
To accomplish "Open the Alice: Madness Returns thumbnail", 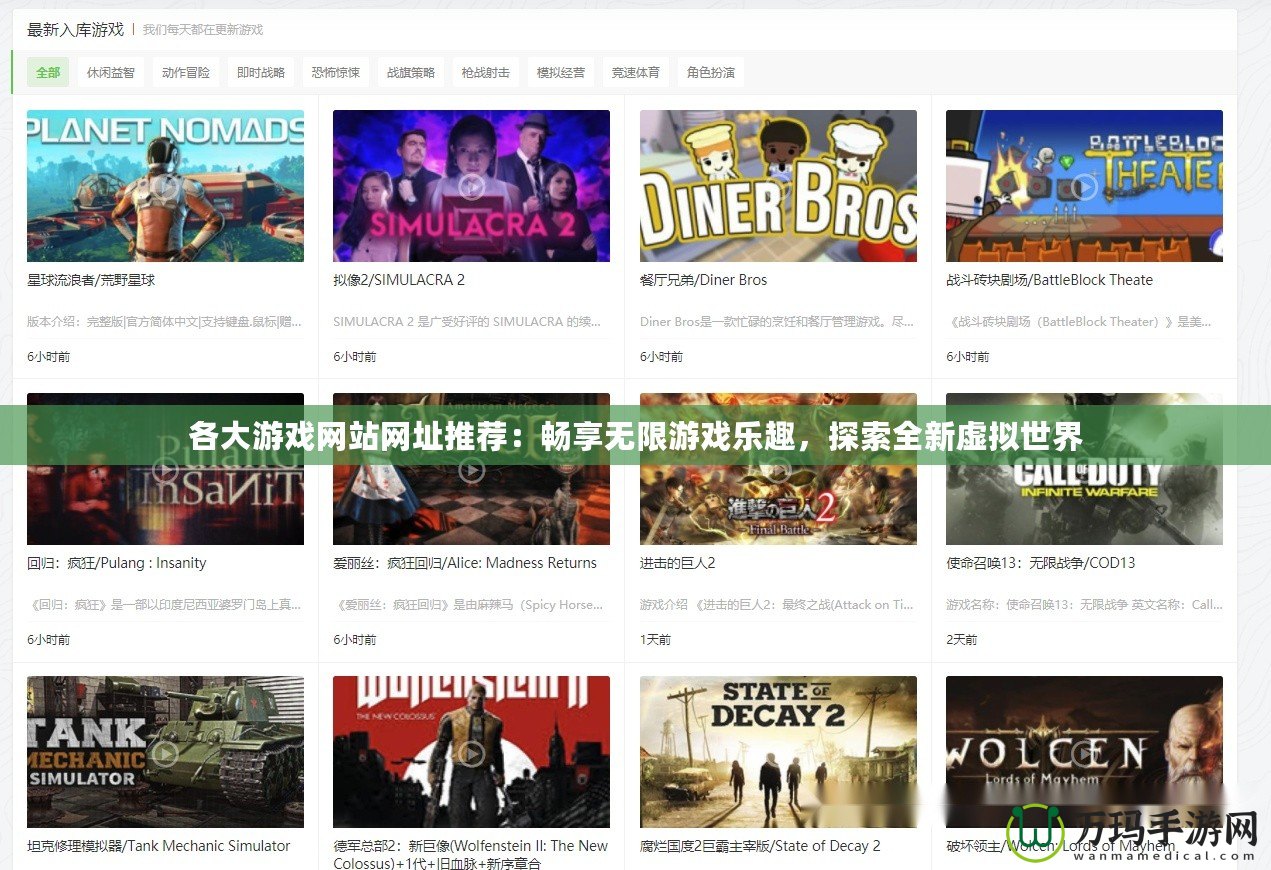I will tap(471, 469).
